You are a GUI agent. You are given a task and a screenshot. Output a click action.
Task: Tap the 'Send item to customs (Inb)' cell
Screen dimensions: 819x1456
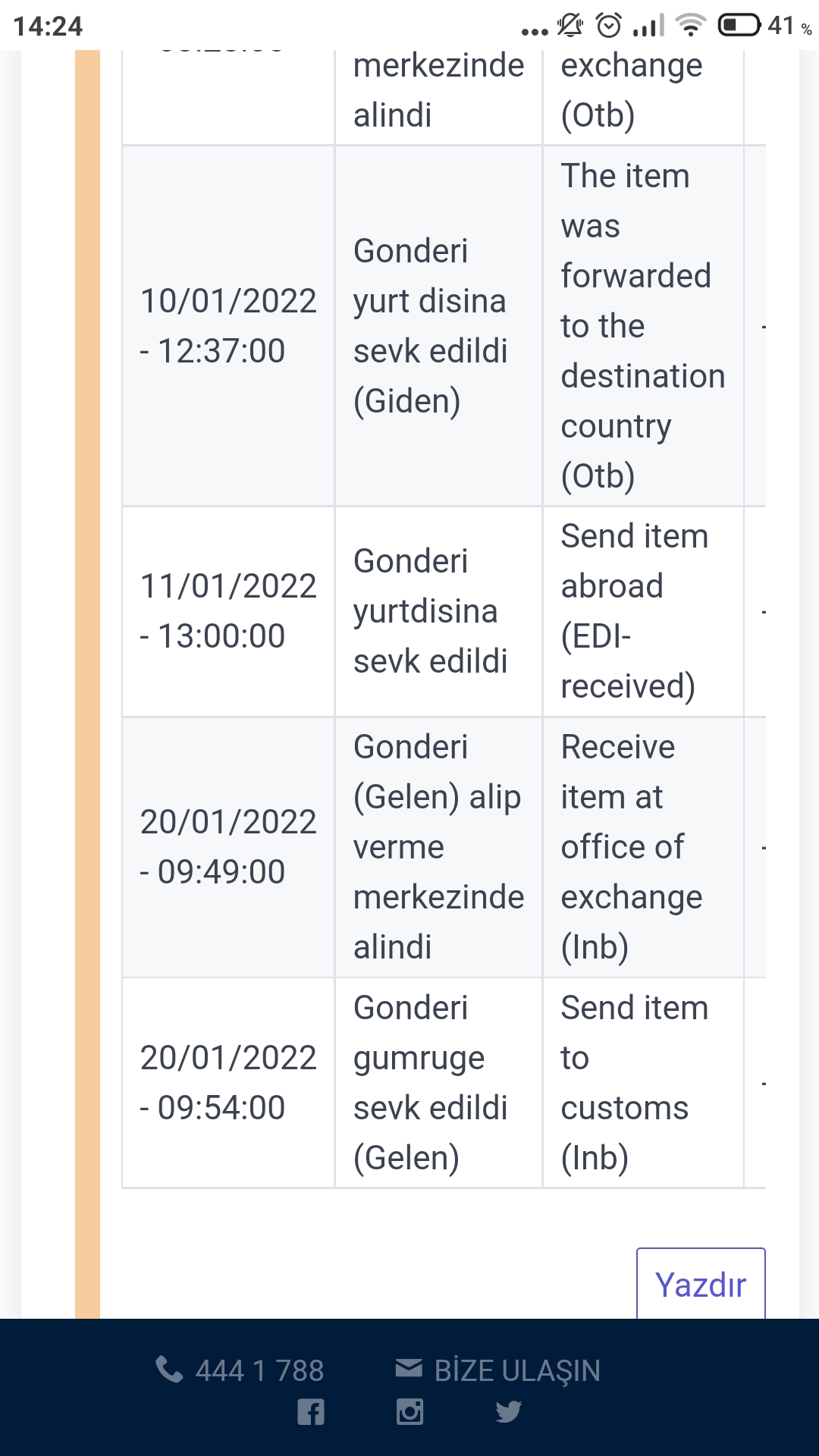pos(643,1083)
